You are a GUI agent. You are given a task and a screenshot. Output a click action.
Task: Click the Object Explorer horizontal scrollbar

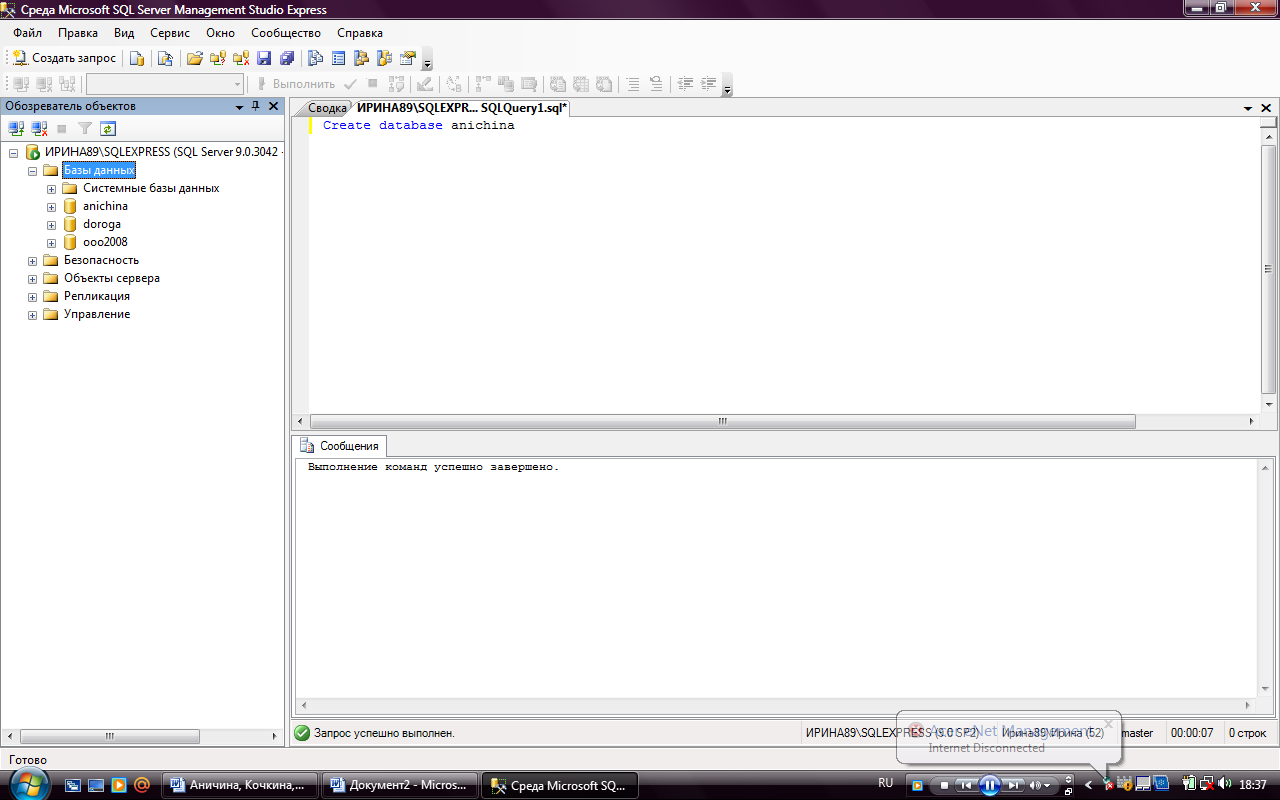click(x=108, y=736)
